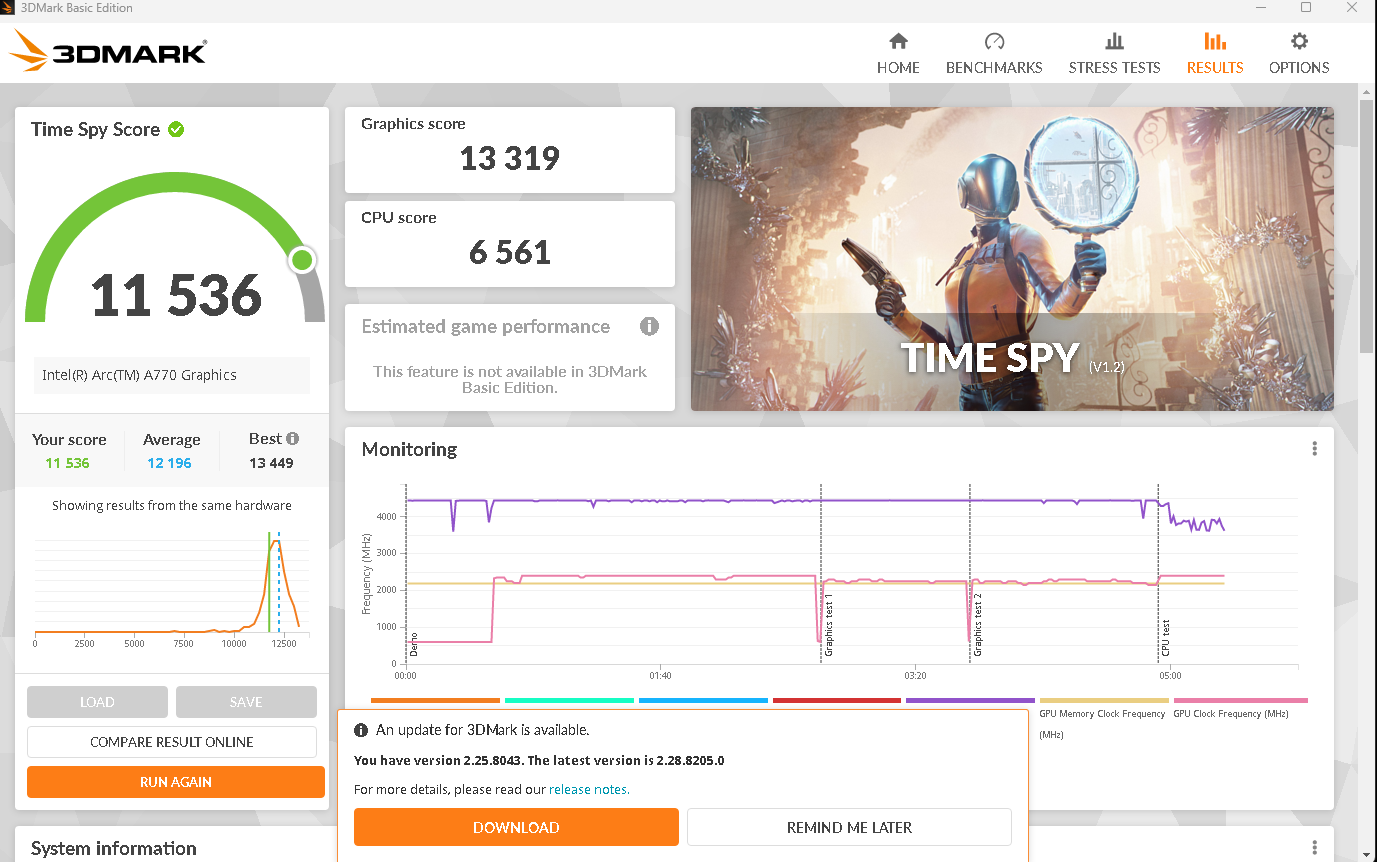Click the version 2.25.8043 update message
Image resolution: width=1377 pixels, height=862 pixels.
click(539, 760)
